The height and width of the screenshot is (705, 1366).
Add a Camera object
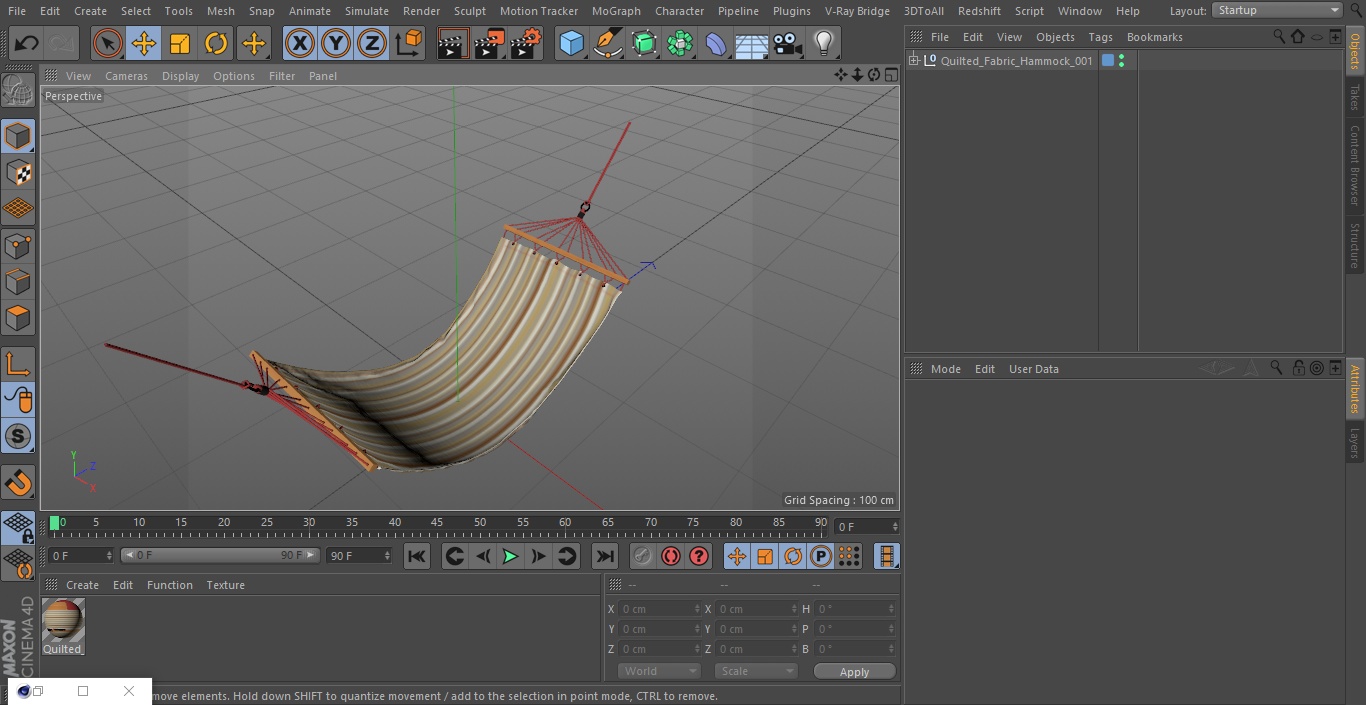[788, 43]
